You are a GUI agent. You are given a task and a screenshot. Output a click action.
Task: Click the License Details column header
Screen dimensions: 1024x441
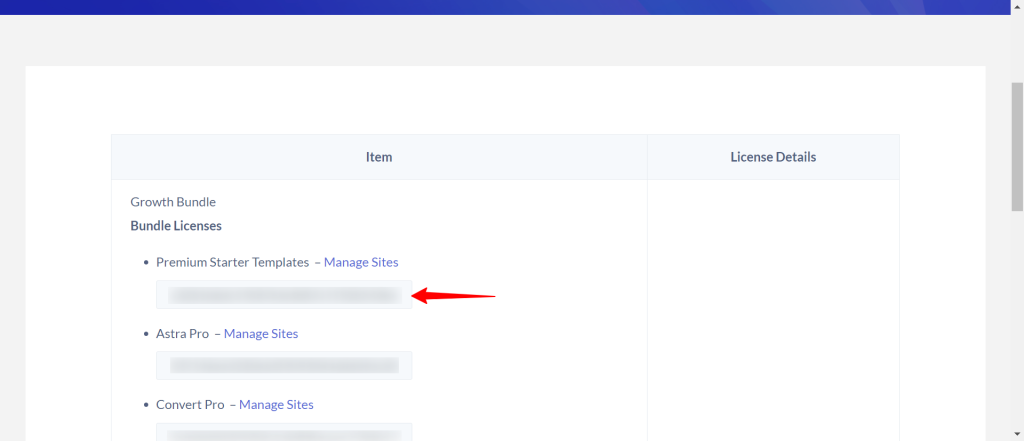(x=773, y=157)
